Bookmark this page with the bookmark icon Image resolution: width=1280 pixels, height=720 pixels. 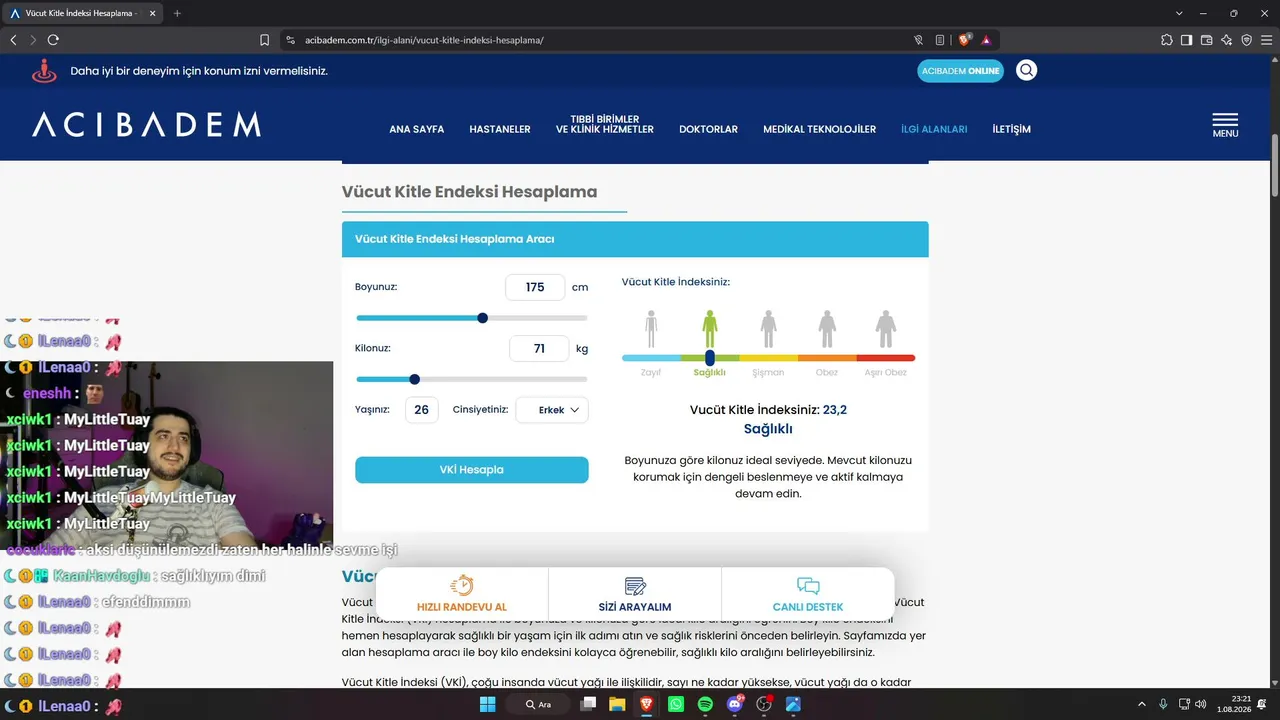coord(265,40)
